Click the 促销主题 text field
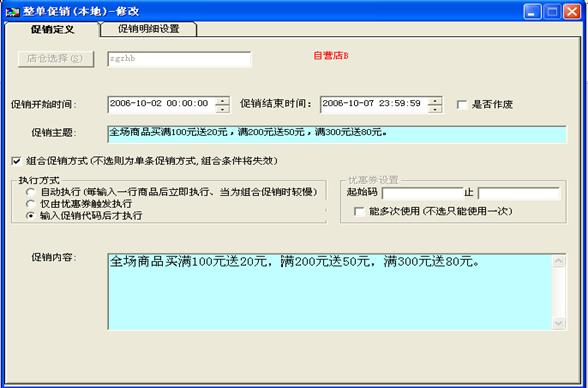Viewport: 588px width, 388px height. (337, 134)
